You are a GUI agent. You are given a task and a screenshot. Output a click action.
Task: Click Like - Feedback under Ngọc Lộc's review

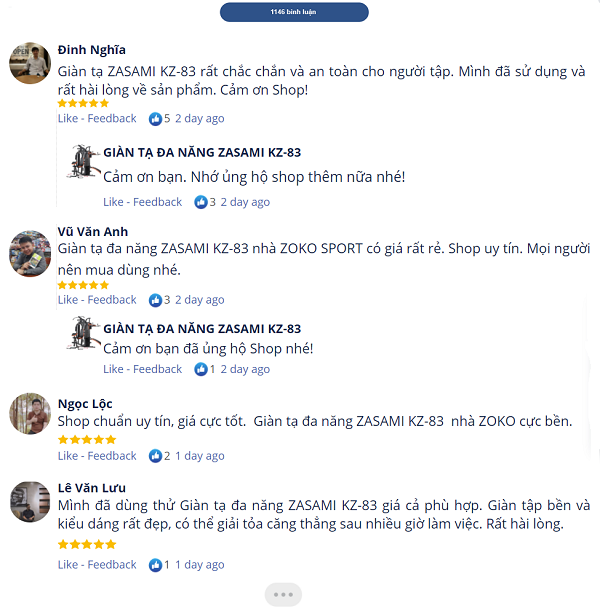click(x=97, y=456)
